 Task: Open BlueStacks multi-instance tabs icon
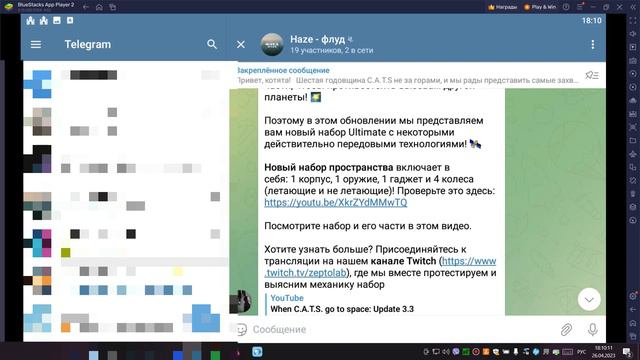coord(113,7)
